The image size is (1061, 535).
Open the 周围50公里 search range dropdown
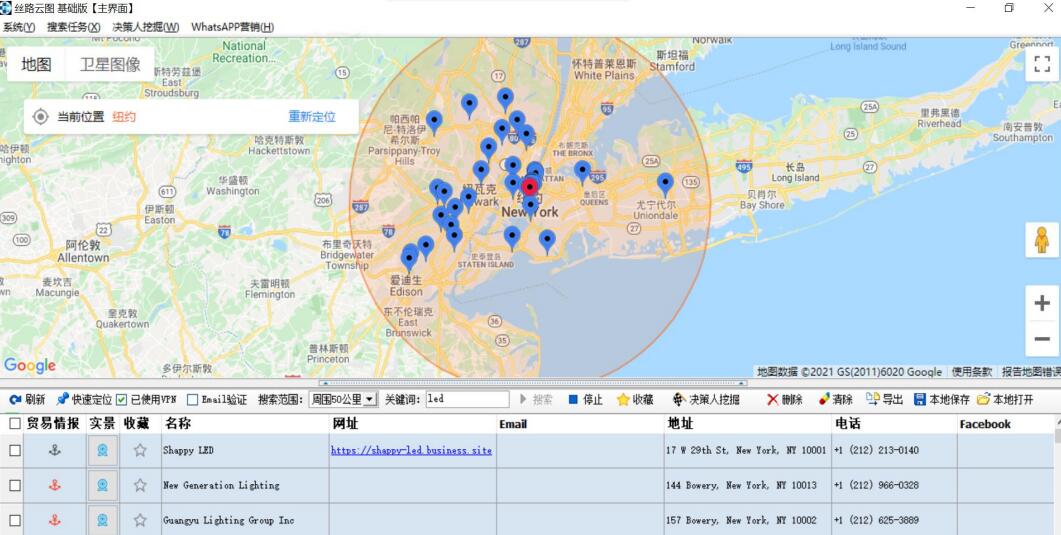(343, 400)
